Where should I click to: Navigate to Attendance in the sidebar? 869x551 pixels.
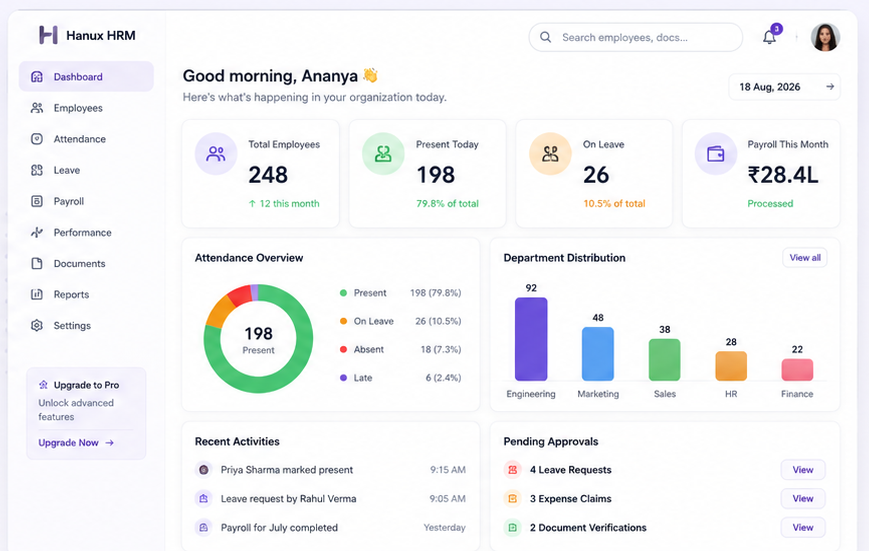86,139
